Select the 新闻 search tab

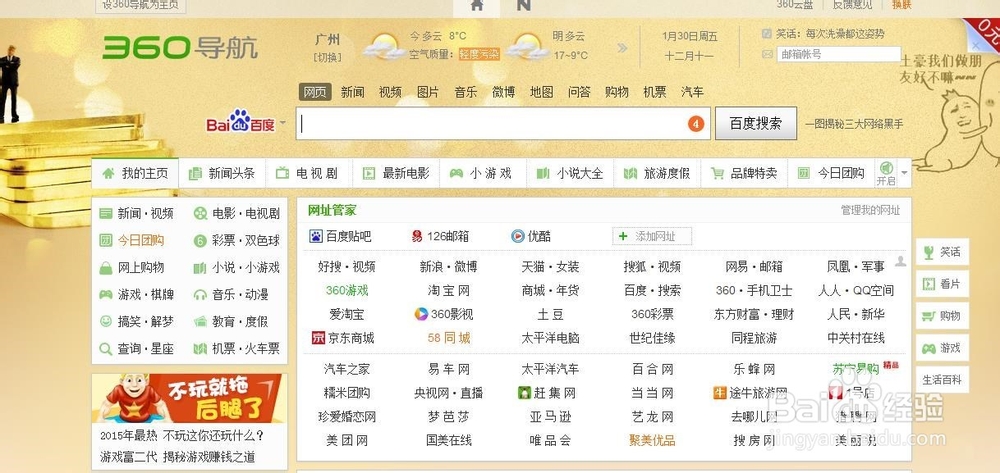(352, 92)
